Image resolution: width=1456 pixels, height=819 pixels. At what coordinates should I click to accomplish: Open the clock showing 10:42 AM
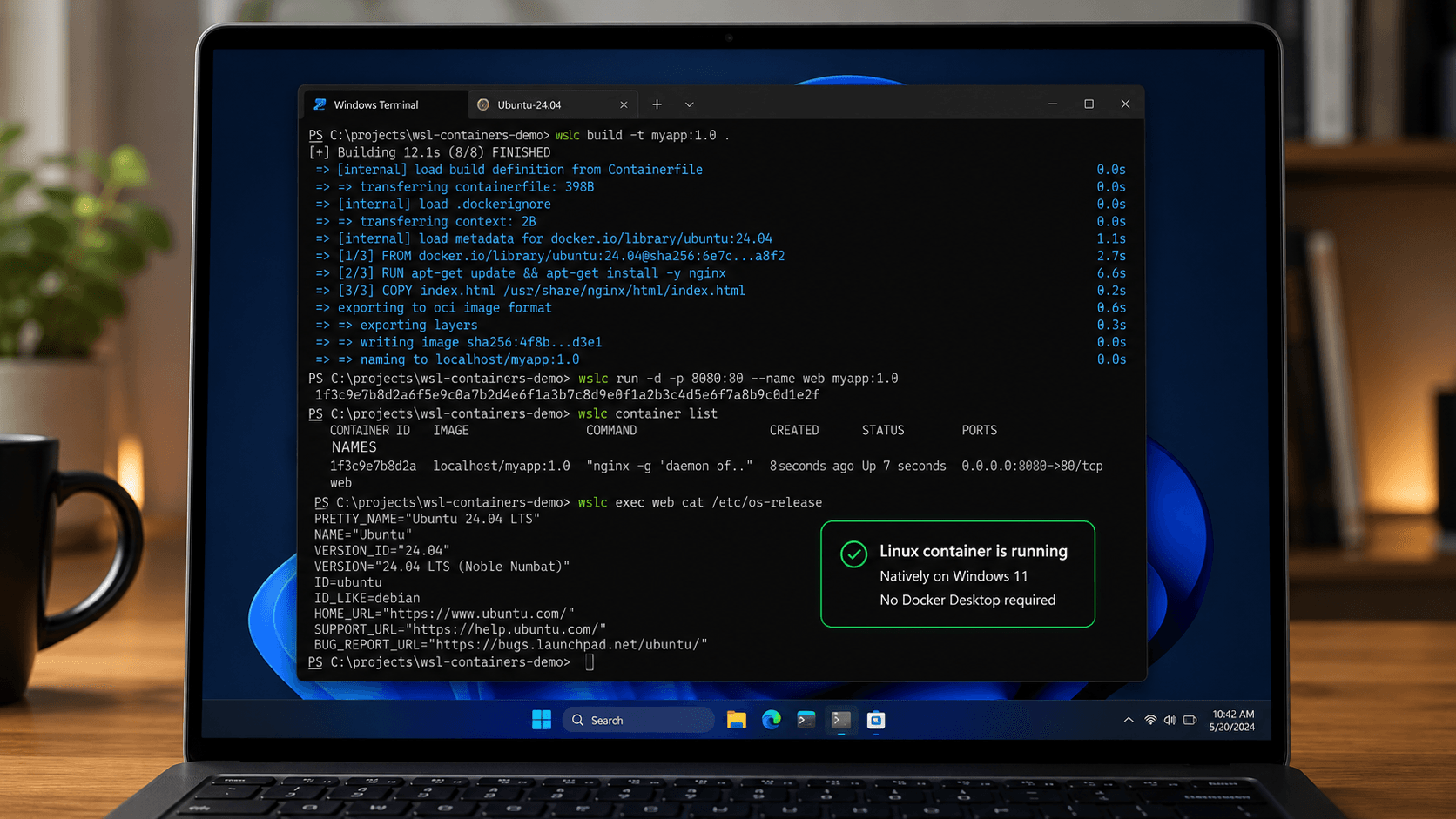coord(1232,721)
